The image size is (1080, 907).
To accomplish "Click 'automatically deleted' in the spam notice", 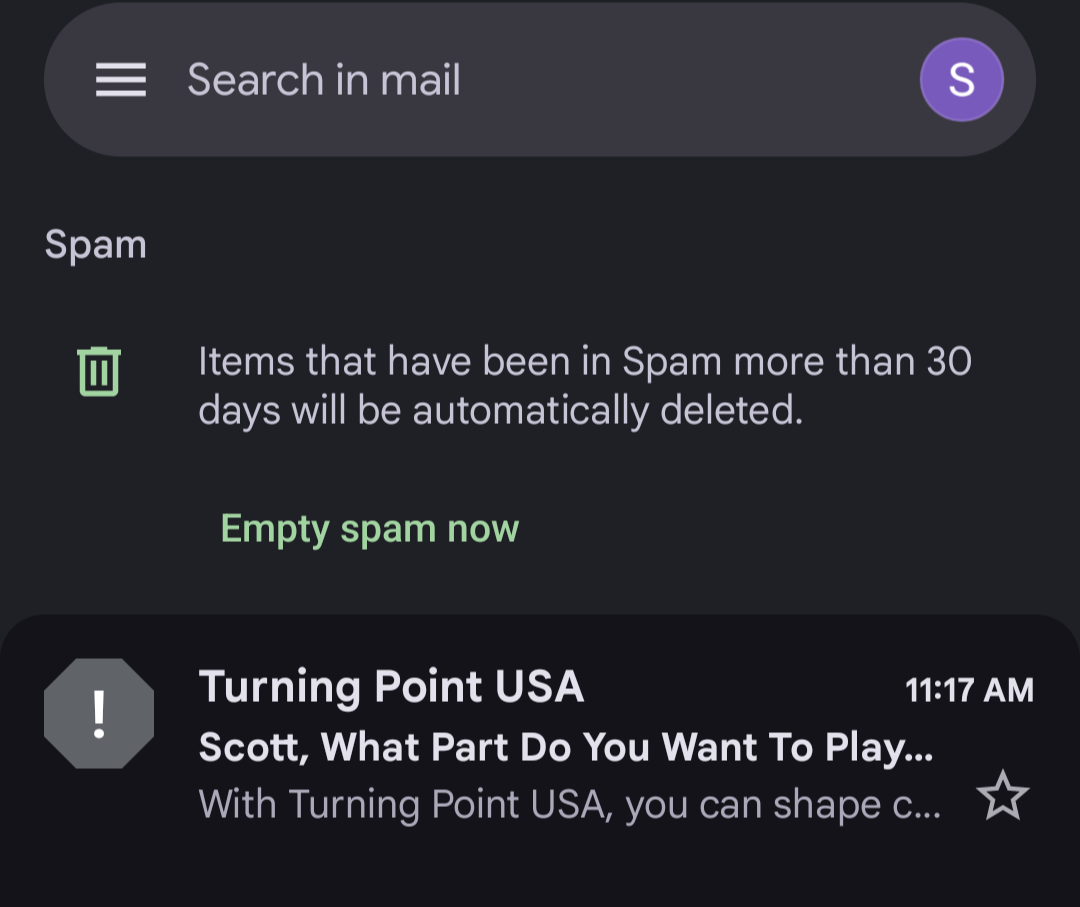I will point(608,412).
